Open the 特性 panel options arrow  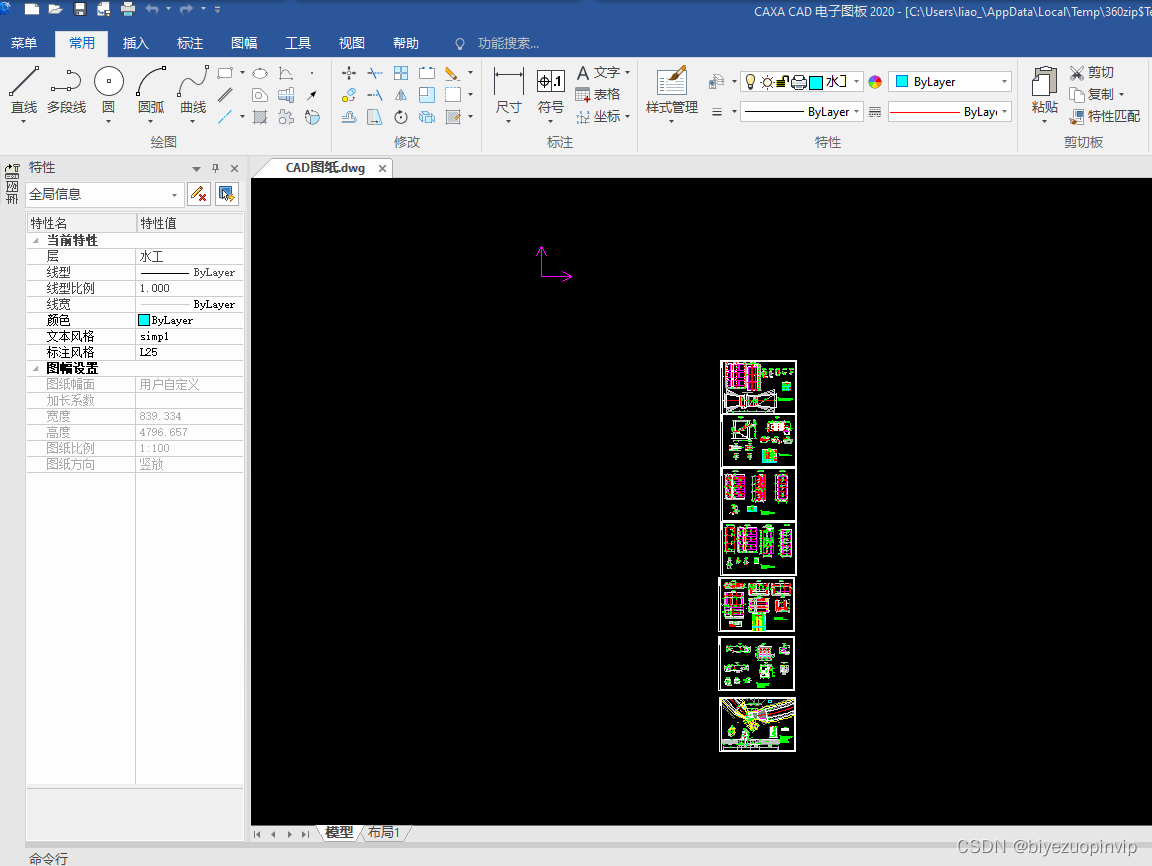tap(196, 168)
